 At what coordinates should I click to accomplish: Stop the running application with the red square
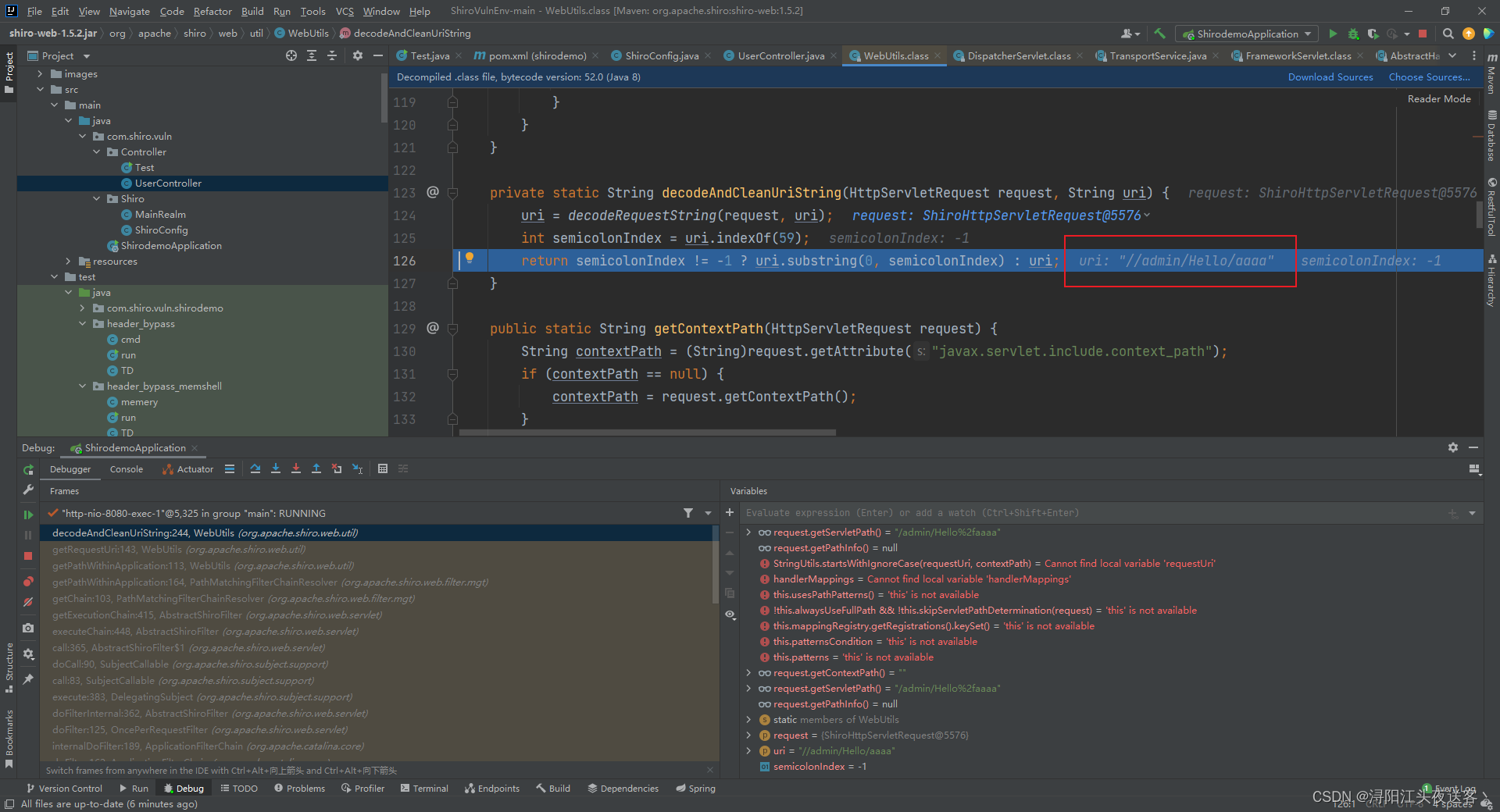point(1423,34)
